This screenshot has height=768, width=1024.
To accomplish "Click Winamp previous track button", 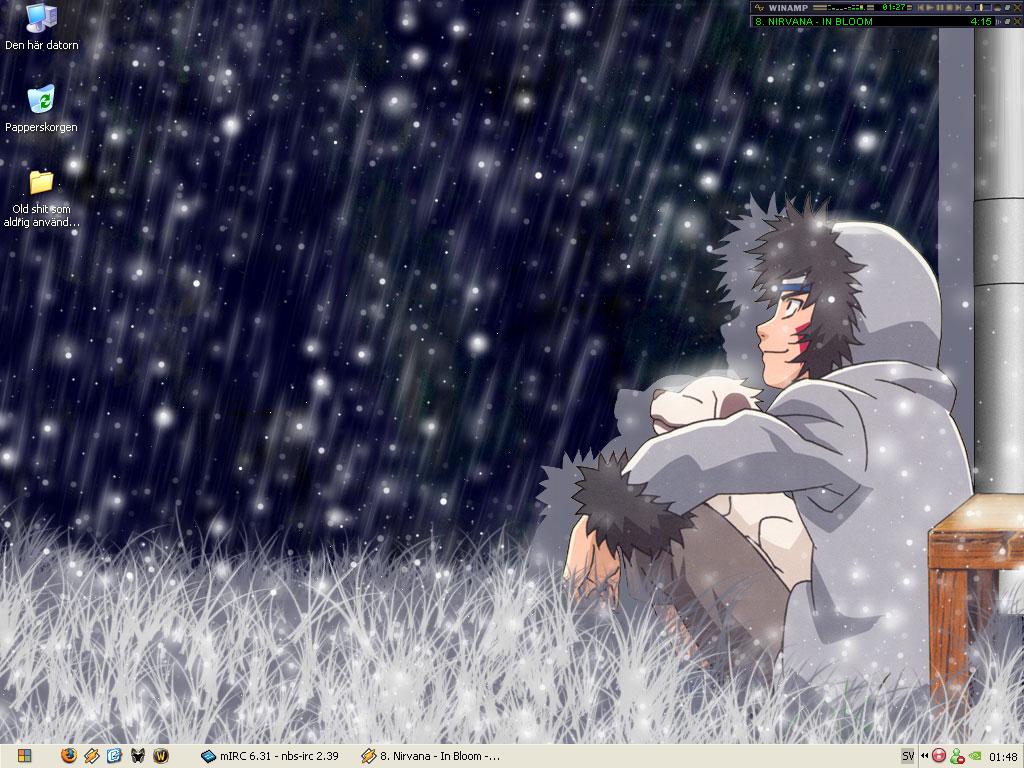I will 921,8.
